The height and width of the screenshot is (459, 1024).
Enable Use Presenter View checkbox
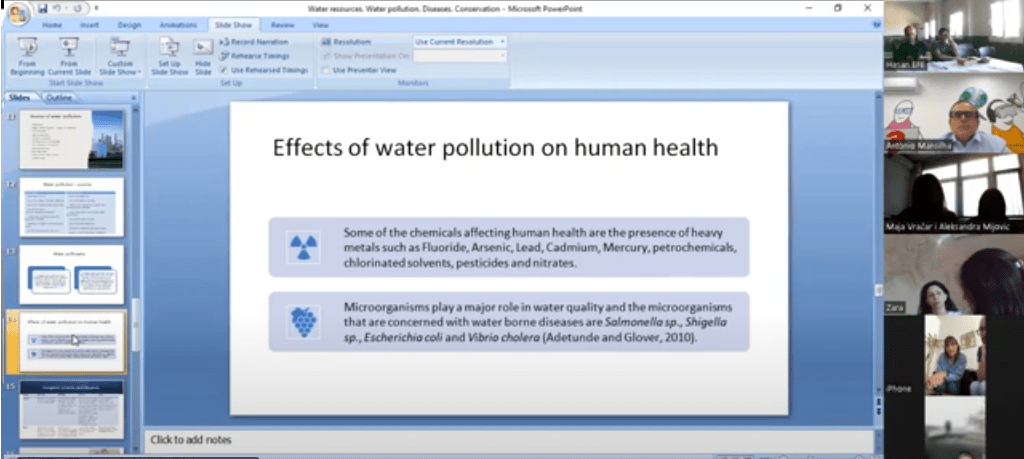(x=326, y=70)
